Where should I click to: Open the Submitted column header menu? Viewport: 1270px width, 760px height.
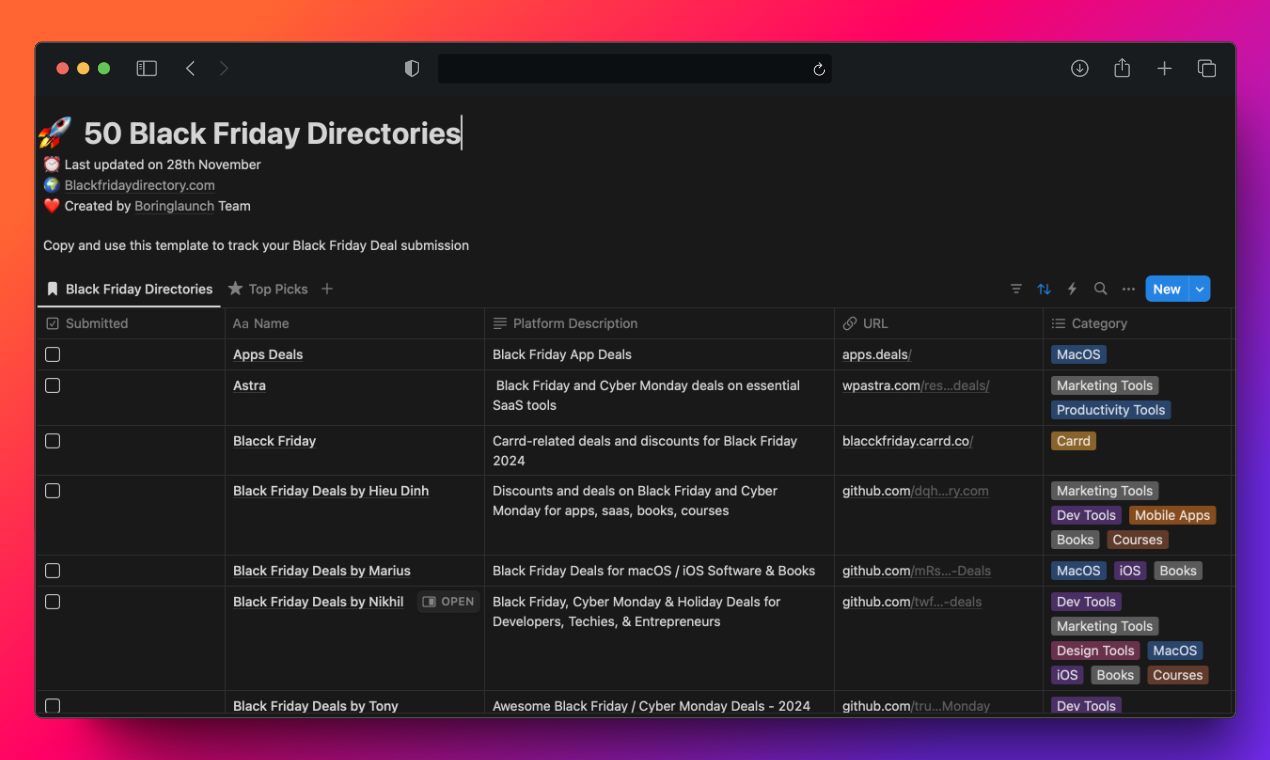click(130, 323)
